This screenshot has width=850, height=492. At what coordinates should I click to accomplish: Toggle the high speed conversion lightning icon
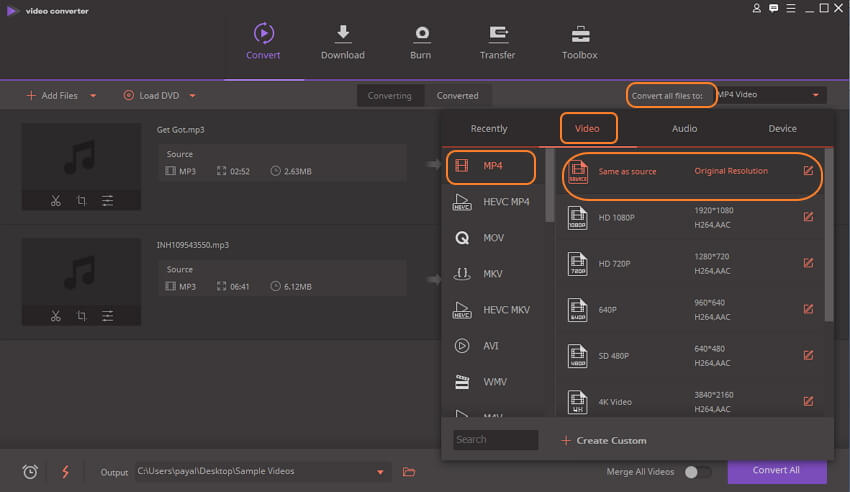65,472
